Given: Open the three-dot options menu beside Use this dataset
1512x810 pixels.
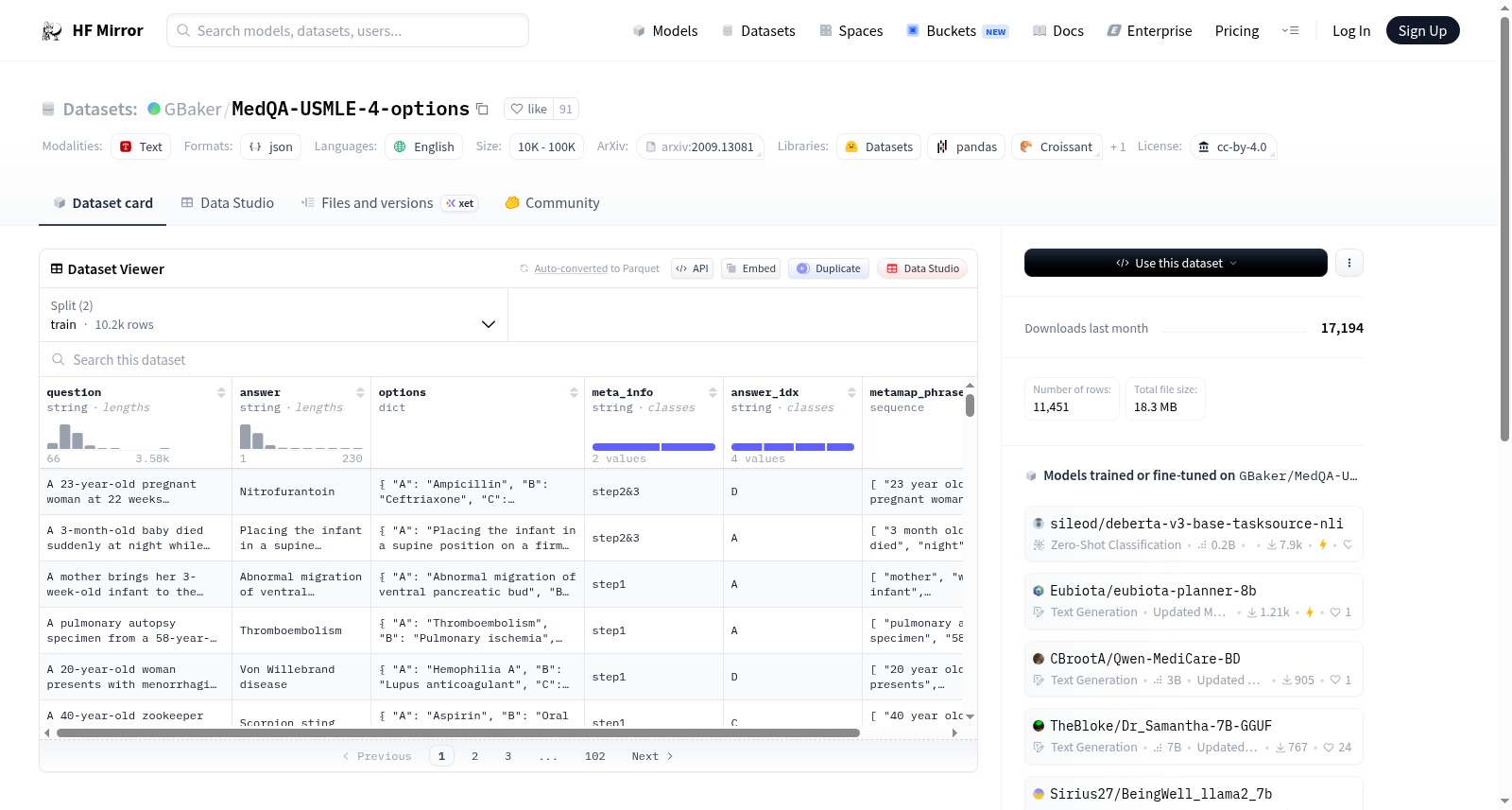Looking at the screenshot, I should pyautogui.click(x=1349, y=263).
